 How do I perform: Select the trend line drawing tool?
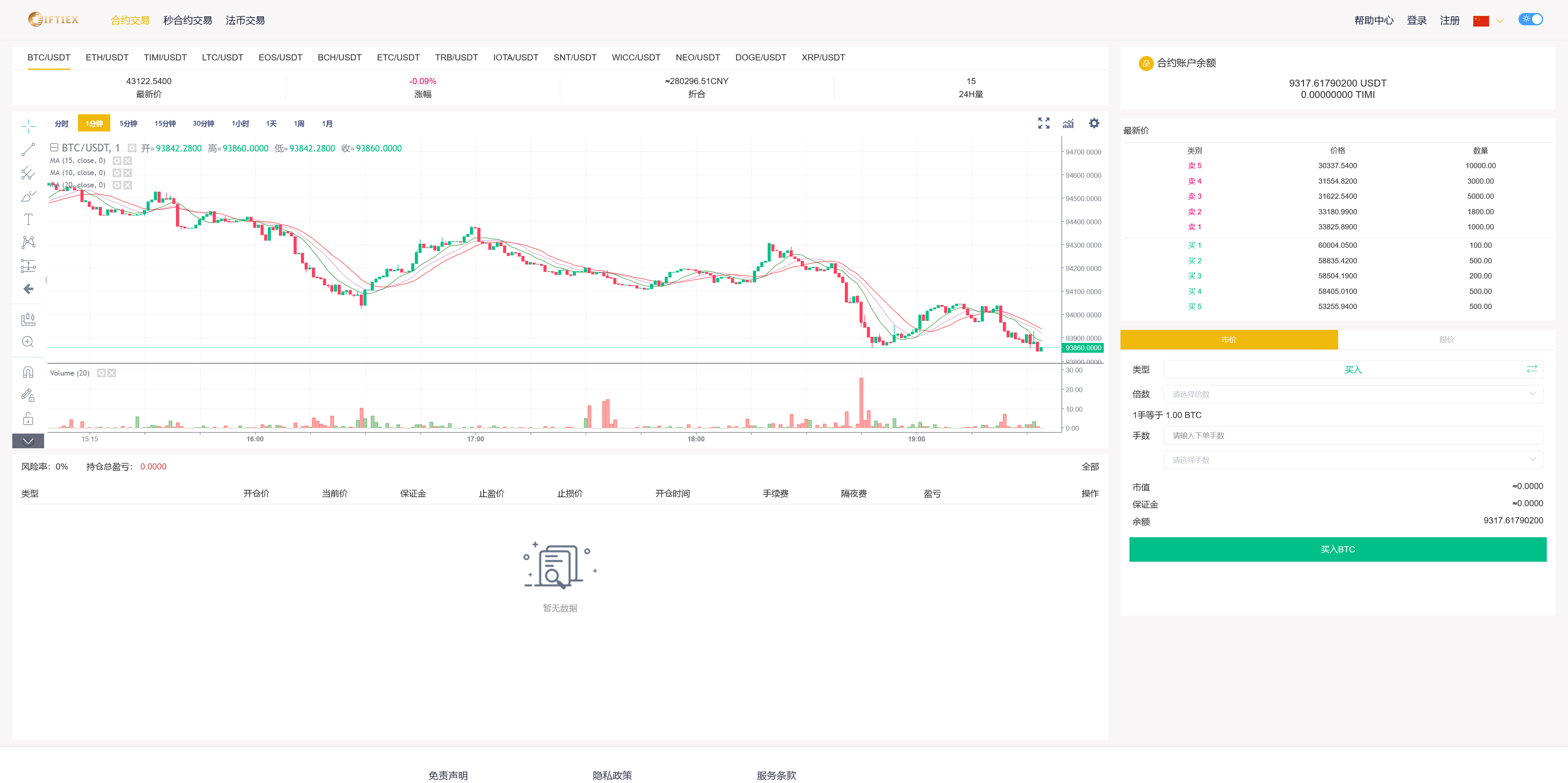(28, 150)
